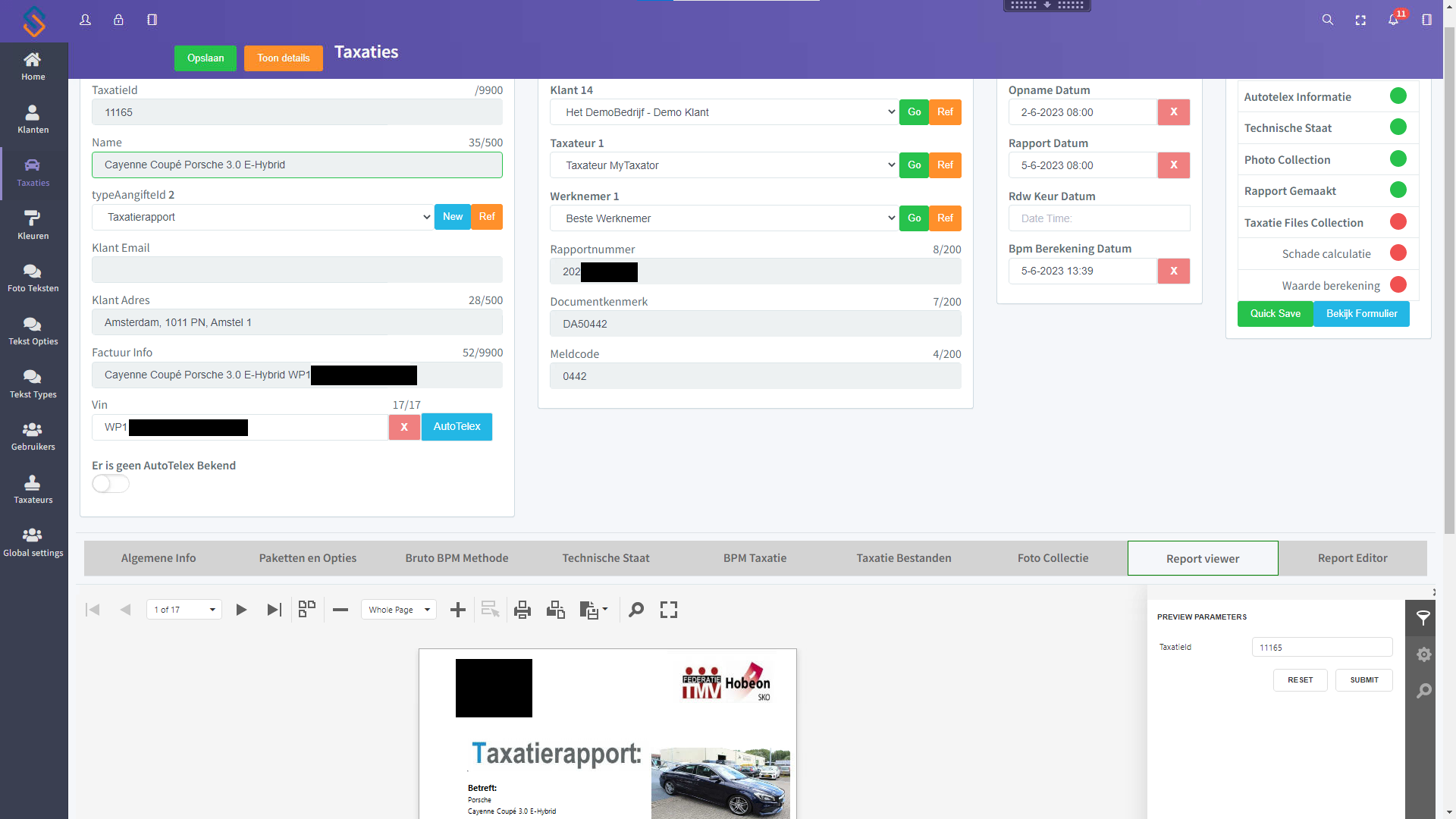Screen dimensions: 1456x819
Task: Click the green Opslaan button
Action: coord(206,58)
